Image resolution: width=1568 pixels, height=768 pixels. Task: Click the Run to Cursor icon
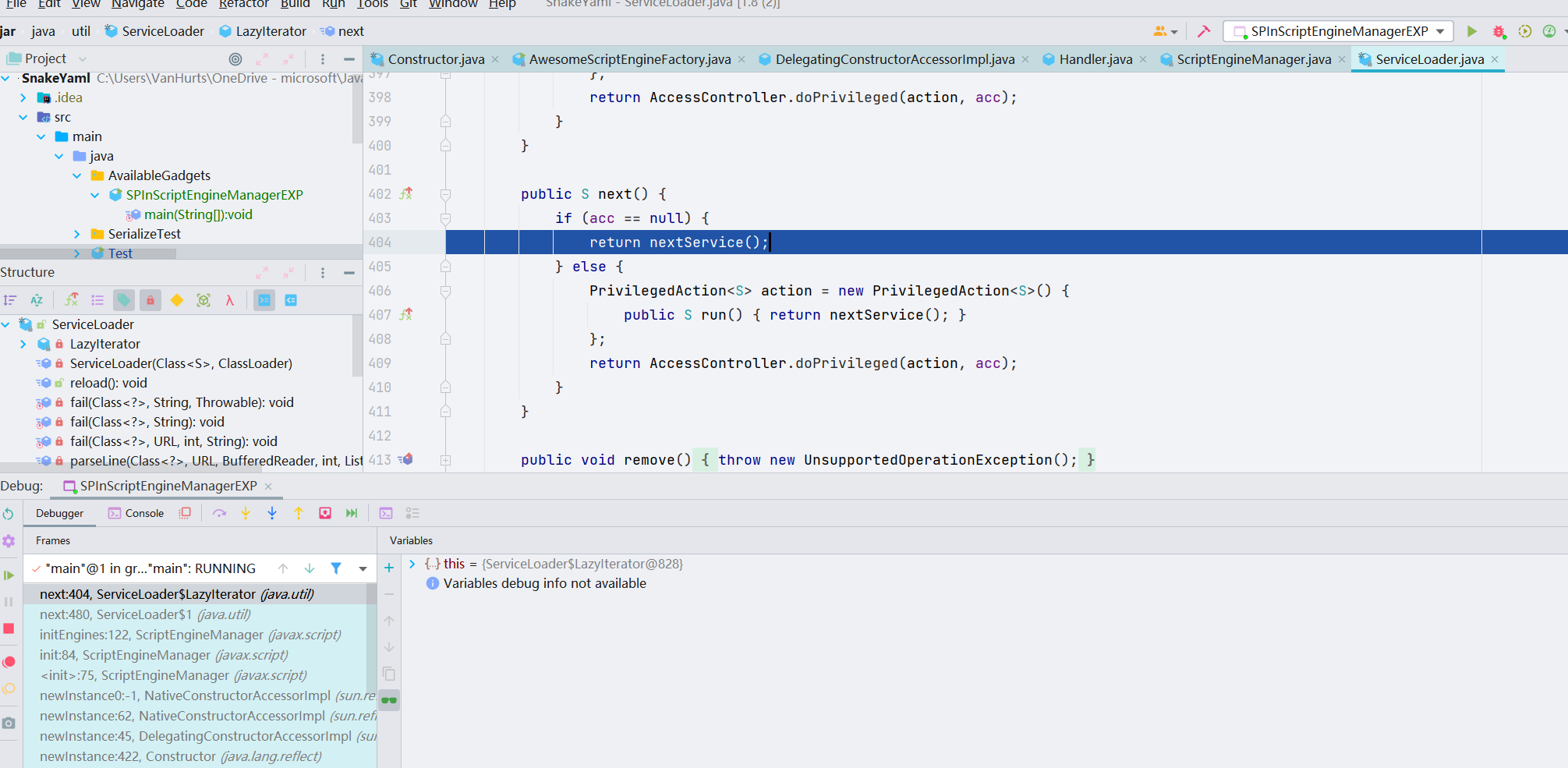352,513
